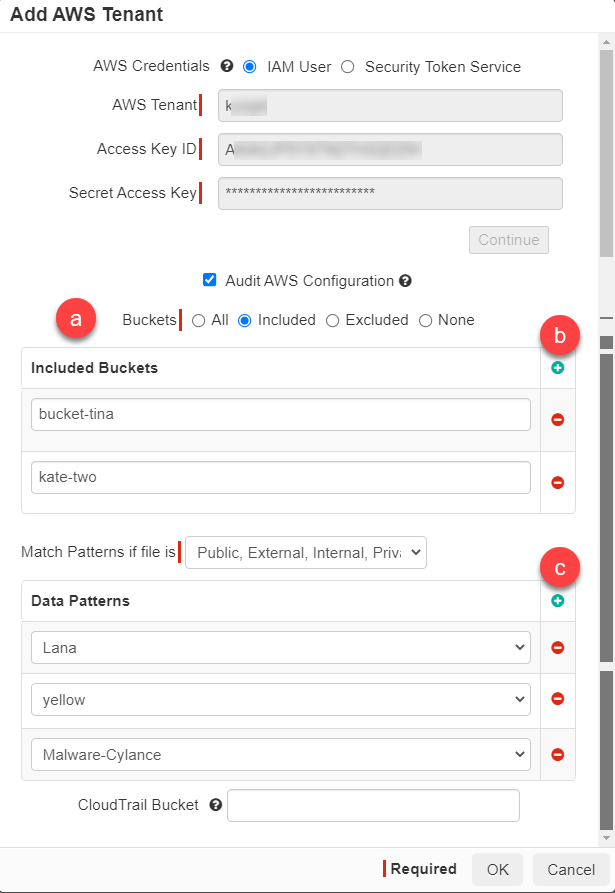Select the Security Token Service credential option
615x893 pixels.
click(x=349, y=66)
